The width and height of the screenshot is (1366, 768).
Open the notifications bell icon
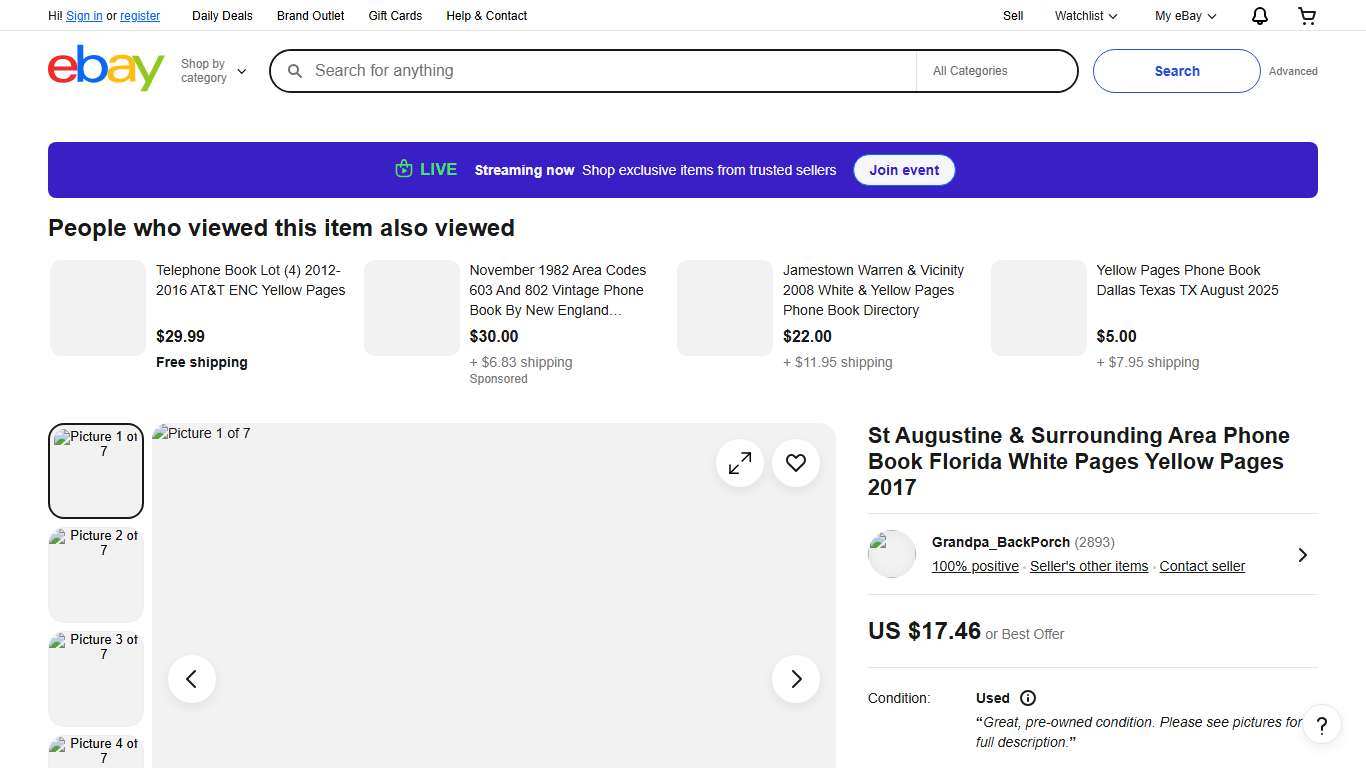[1259, 16]
